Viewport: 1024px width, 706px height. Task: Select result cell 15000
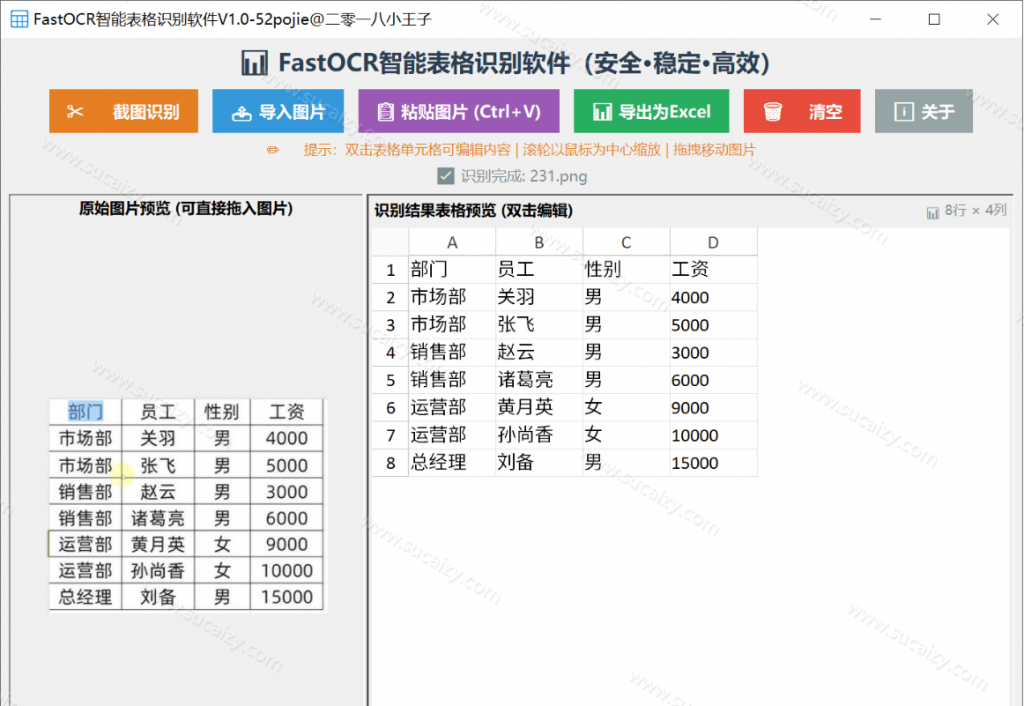tap(713, 463)
